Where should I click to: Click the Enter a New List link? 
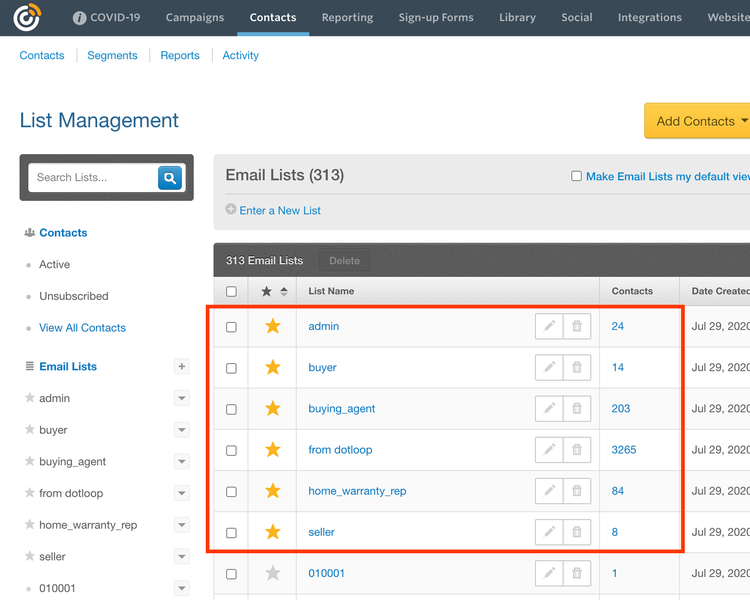tap(280, 210)
